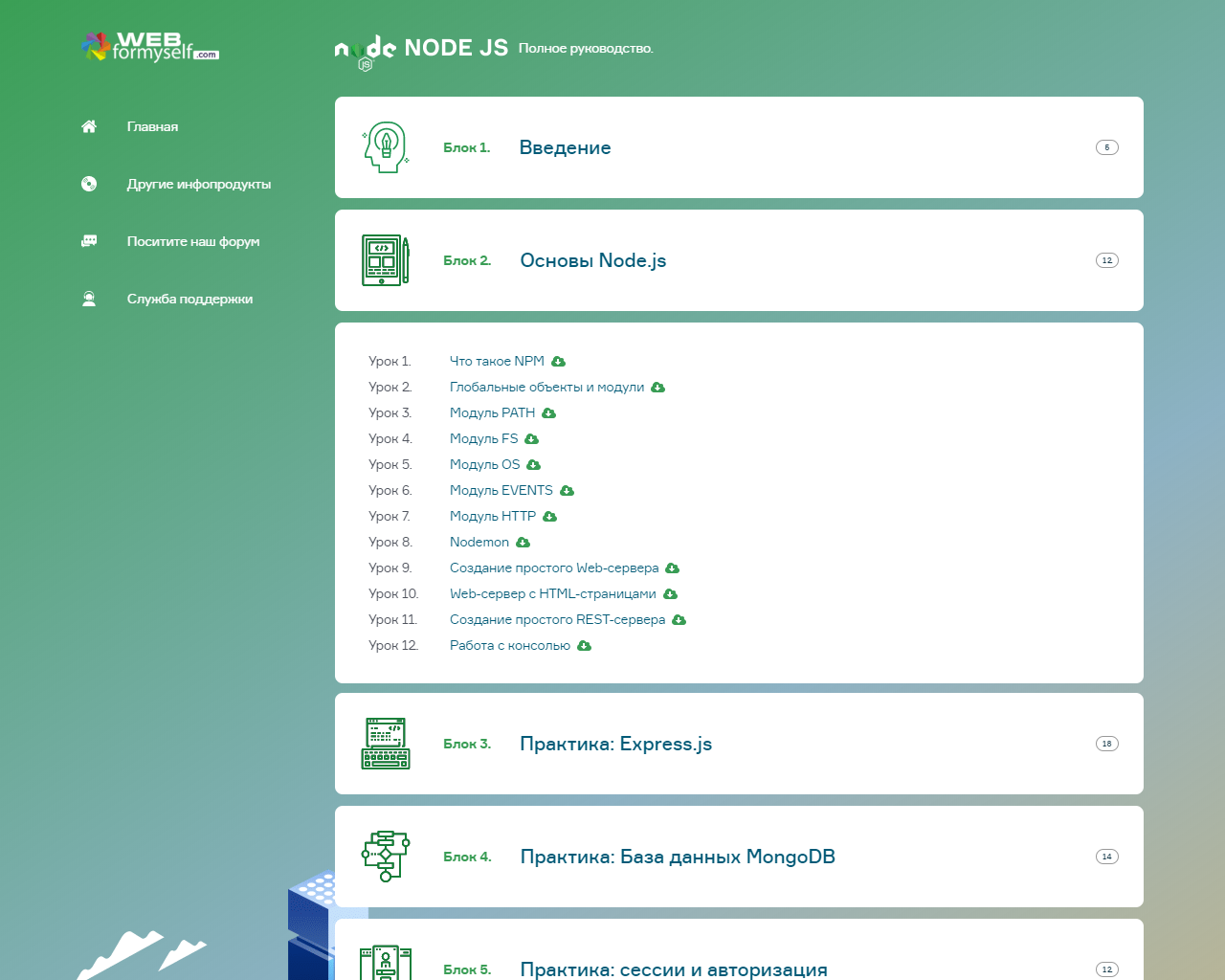Click the Урок 1. label
Screen dimensions: 1225x980
(x=390, y=361)
